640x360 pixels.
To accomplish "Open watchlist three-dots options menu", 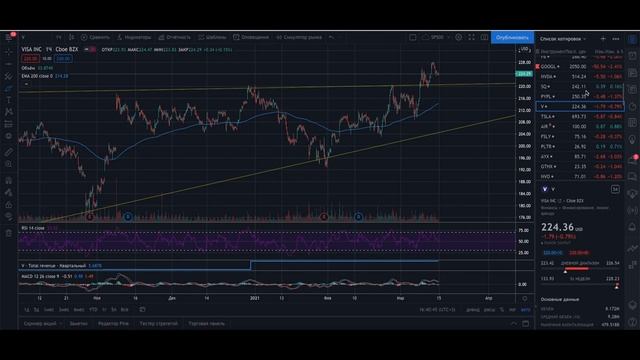I will pyautogui.click(x=616, y=39).
